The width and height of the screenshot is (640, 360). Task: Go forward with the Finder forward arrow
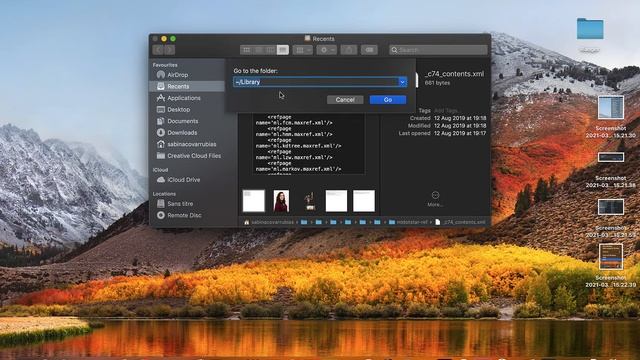(169, 50)
